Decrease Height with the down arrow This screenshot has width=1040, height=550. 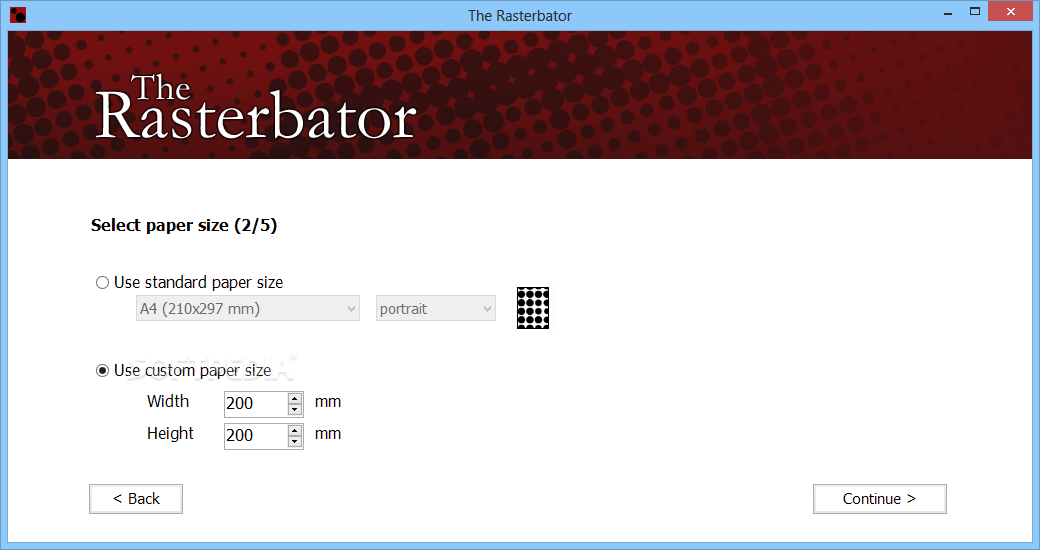295,441
